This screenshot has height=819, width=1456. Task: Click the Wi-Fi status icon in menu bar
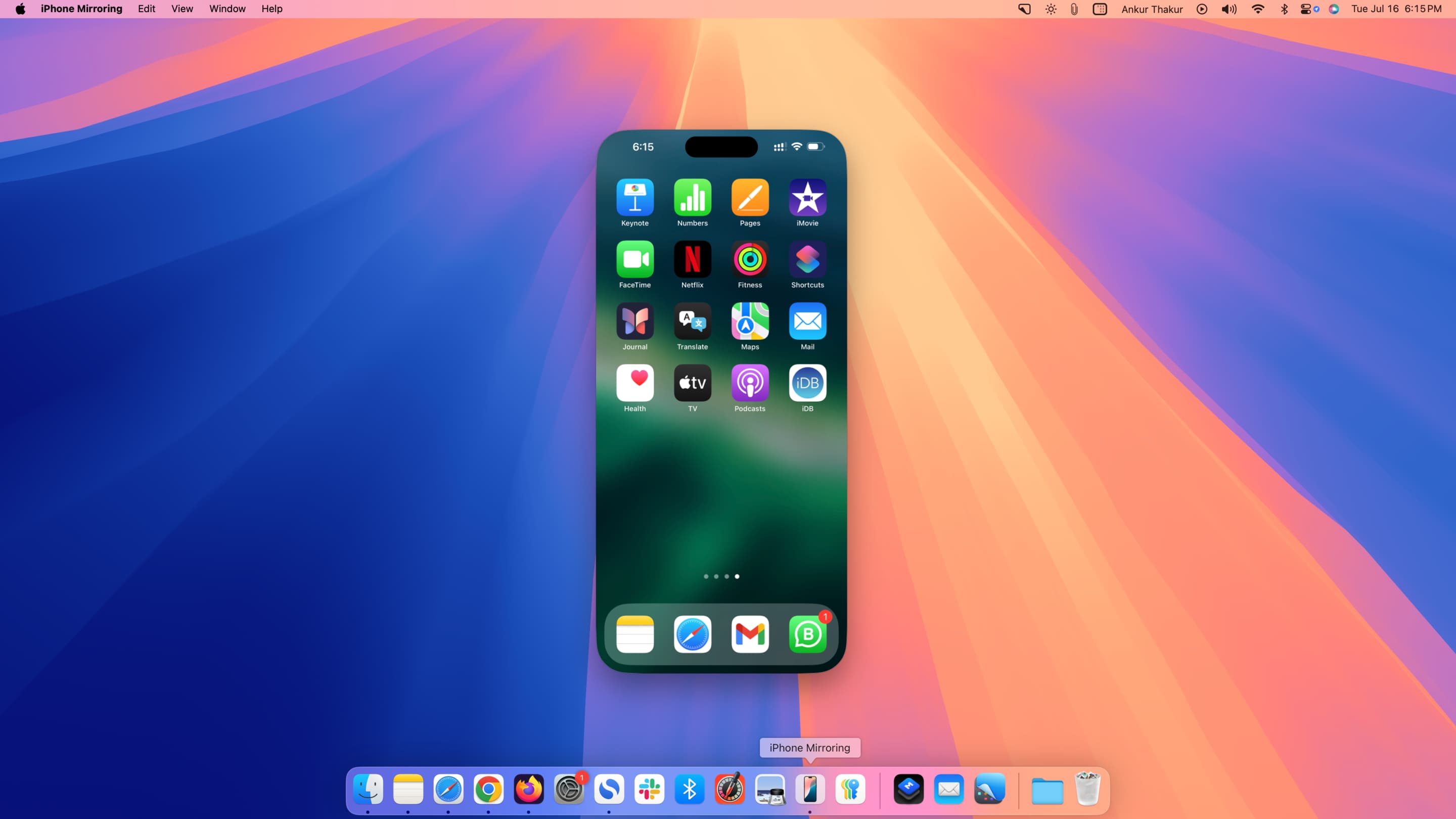(1258, 9)
